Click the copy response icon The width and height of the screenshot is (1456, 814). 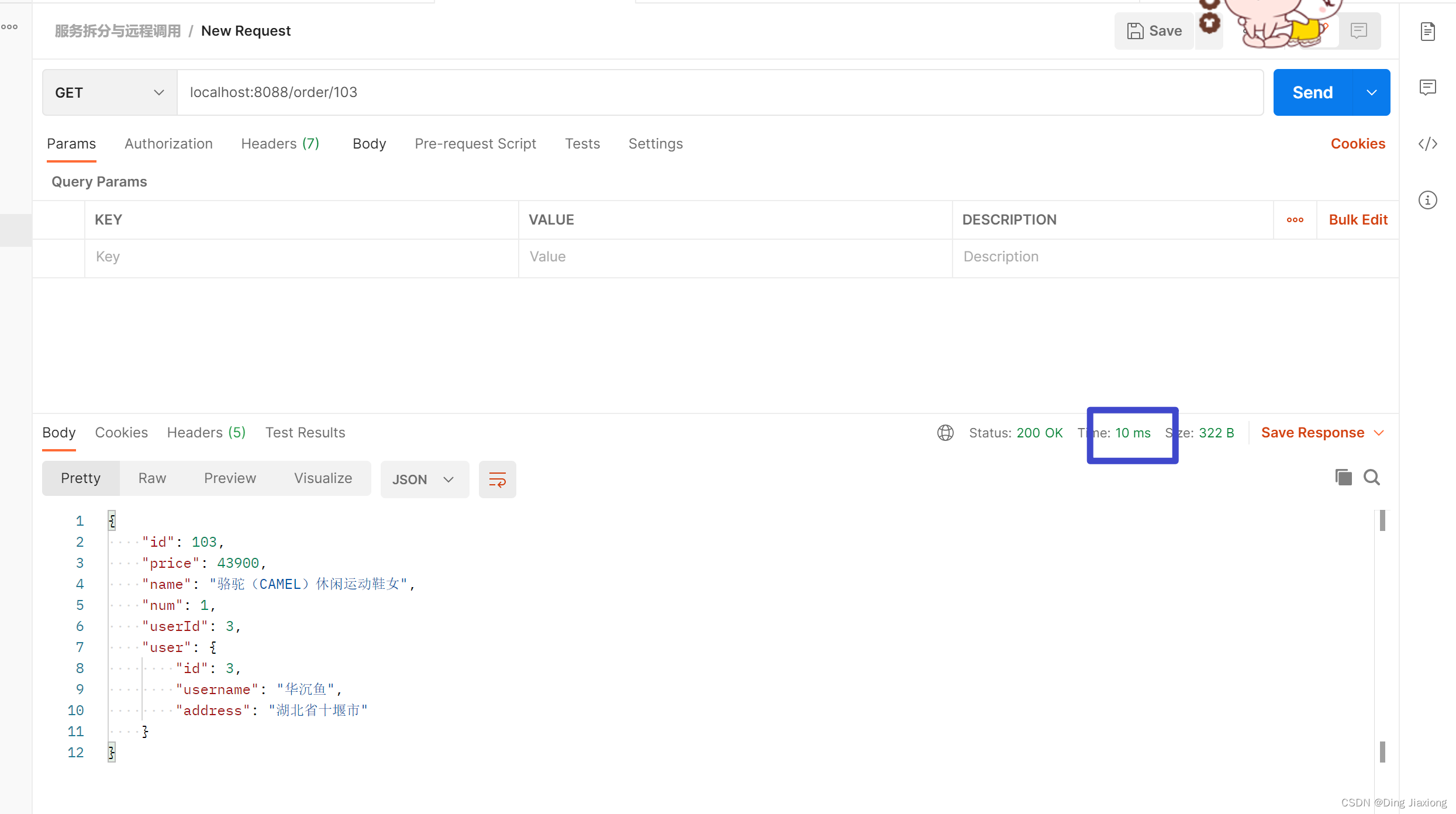coord(1344,477)
